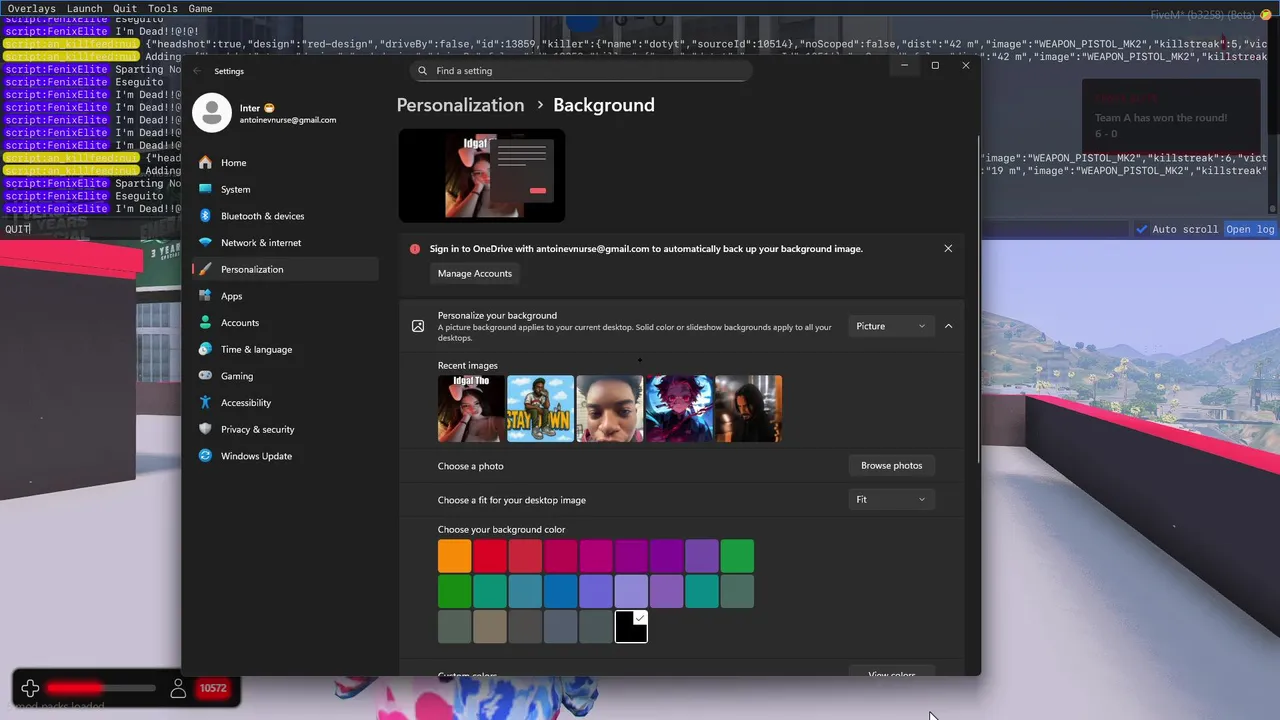Click Choose your background color label
Screen dimensions: 1280x720
(501, 530)
